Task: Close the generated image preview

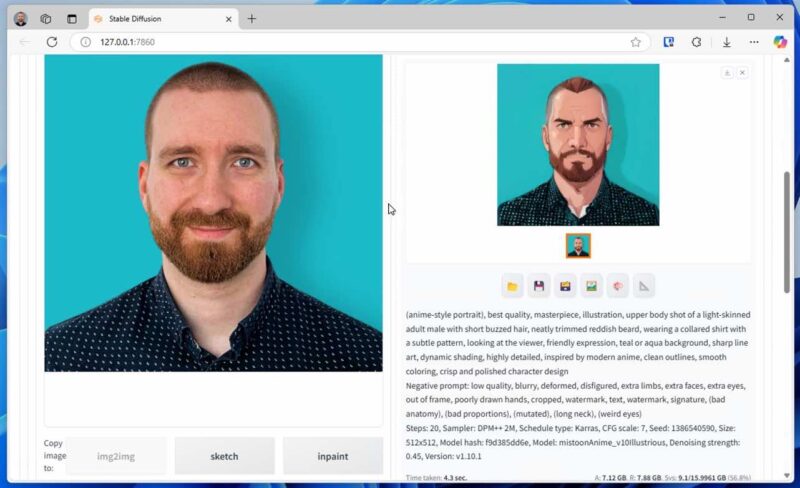Action: (742, 73)
